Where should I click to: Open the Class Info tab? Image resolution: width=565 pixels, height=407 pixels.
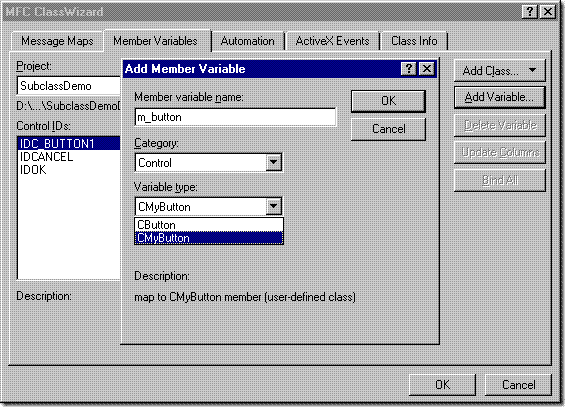[x=414, y=41]
